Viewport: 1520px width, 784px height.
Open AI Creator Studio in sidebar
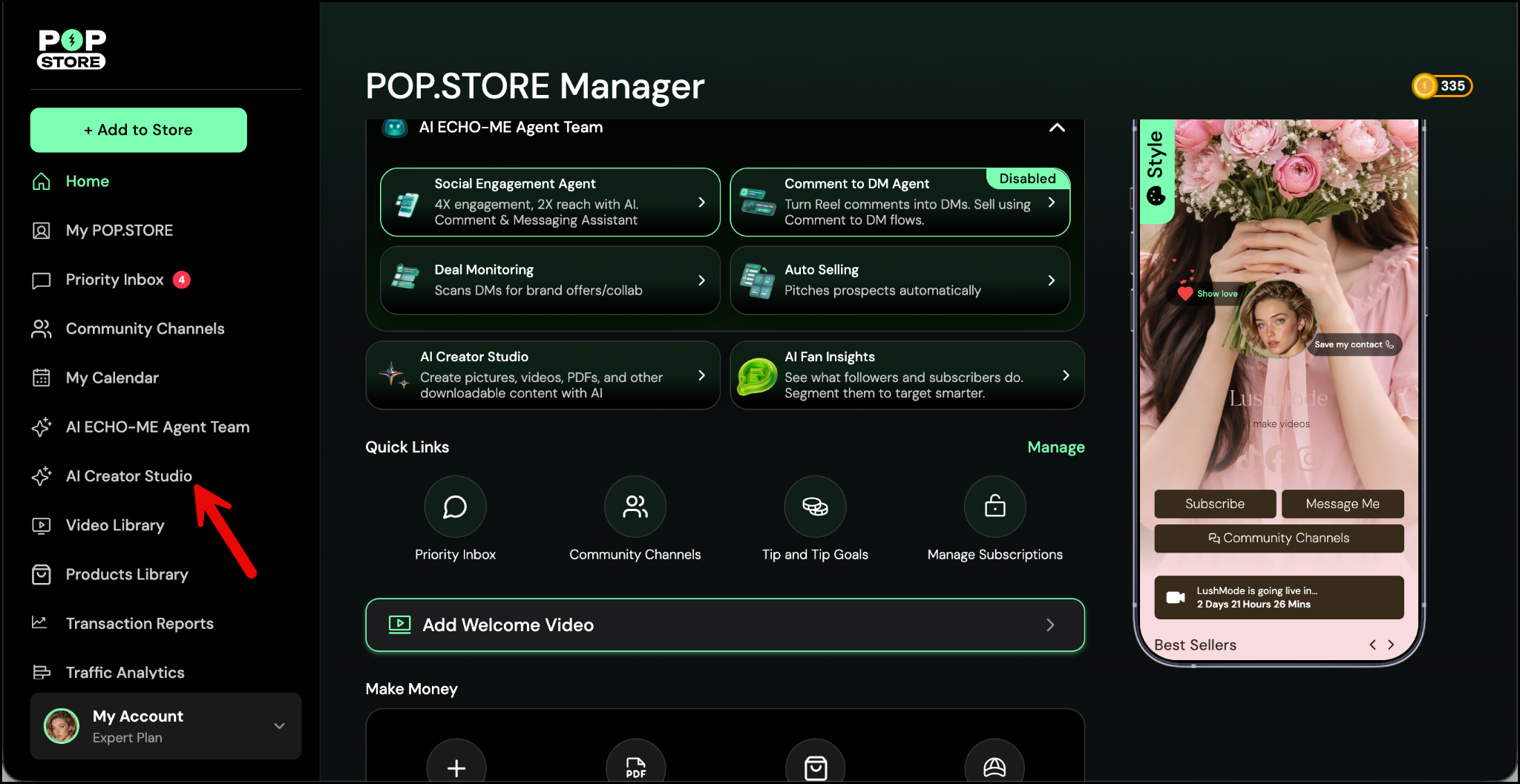(128, 476)
